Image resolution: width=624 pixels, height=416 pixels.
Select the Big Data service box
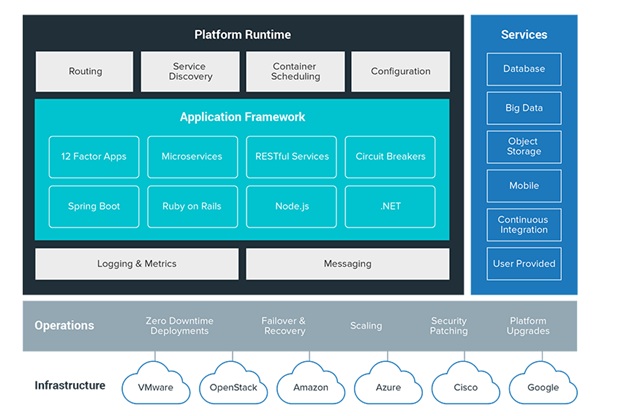(524, 108)
